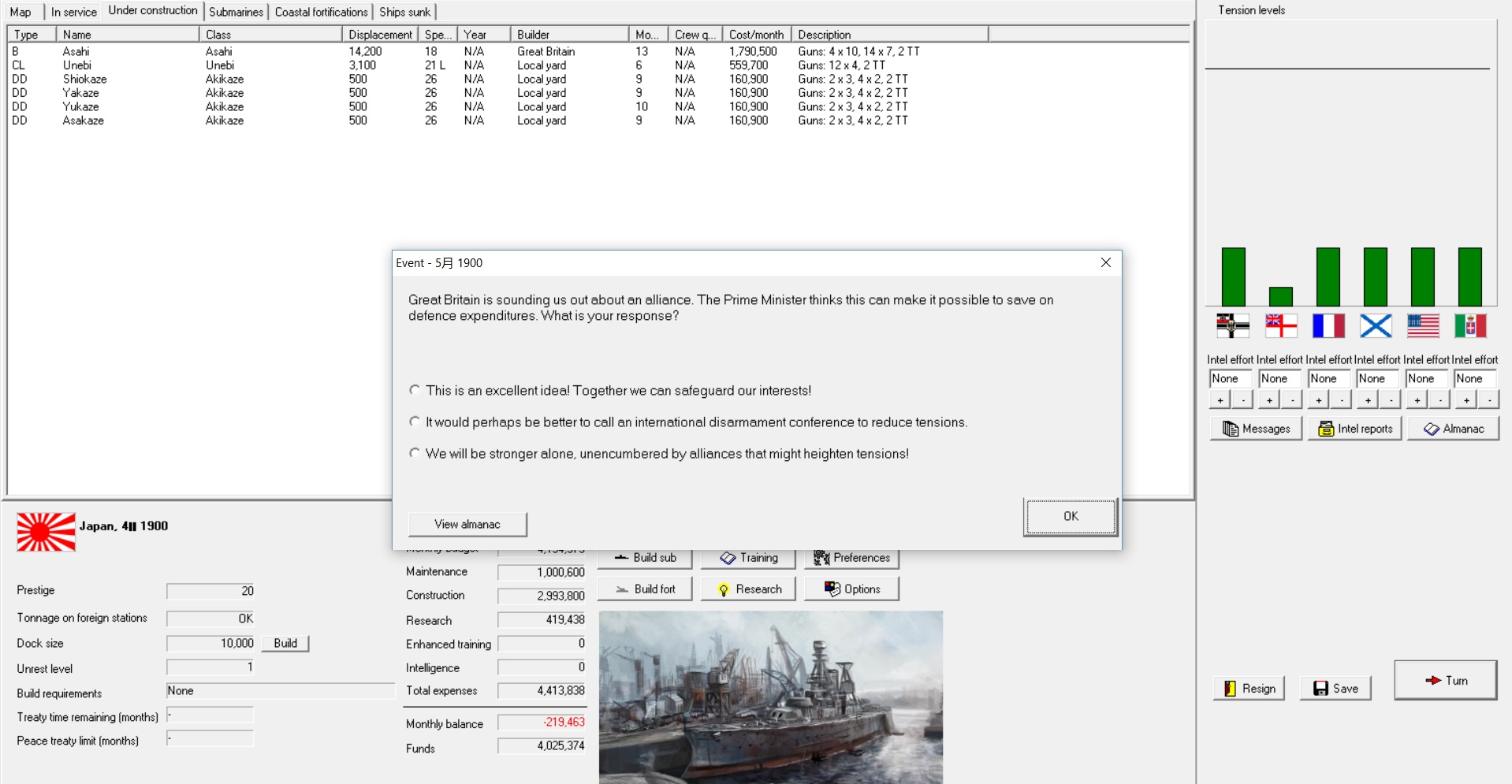Open the Almanac from the right panel
This screenshot has width=1512, height=784.
click(x=1454, y=429)
